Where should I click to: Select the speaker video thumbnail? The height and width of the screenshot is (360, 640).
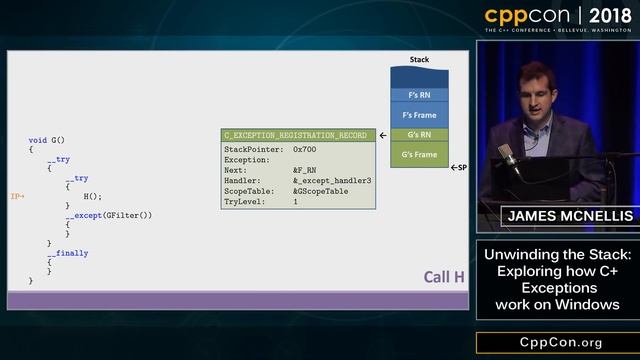click(x=558, y=137)
